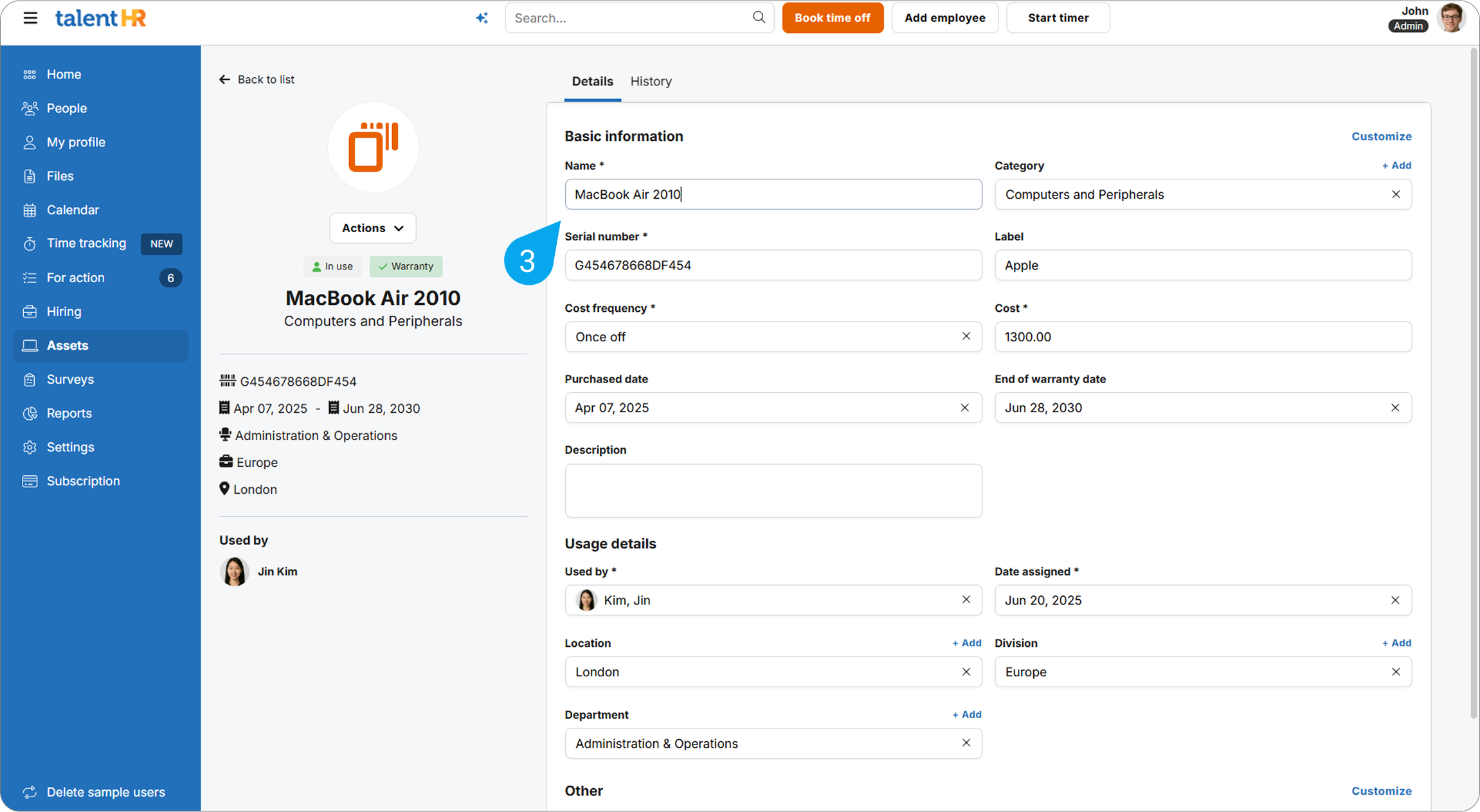The height and width of the screenshot is (812, 1480).
Task: Click the Description text area
Action: pos(773,491)
